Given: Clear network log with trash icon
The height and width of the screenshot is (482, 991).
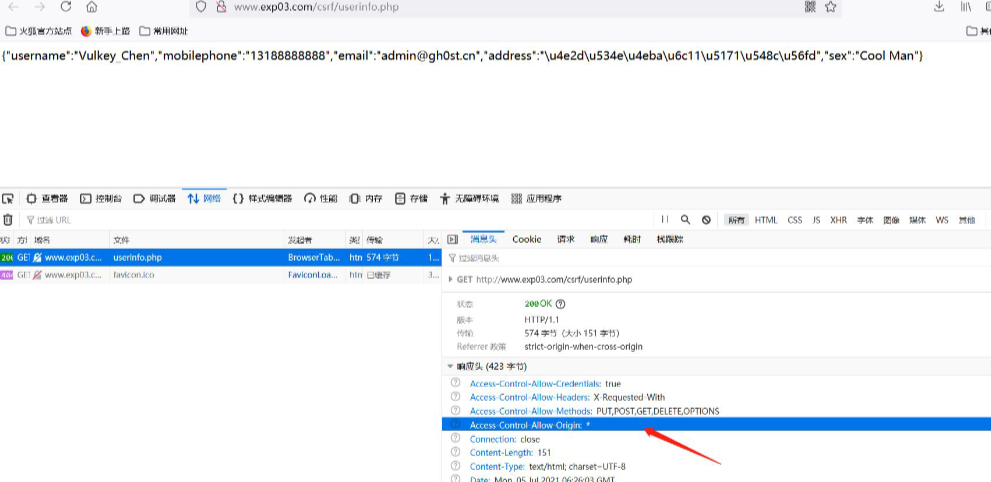Looking at the screenshot, I should tap(8, 220).
